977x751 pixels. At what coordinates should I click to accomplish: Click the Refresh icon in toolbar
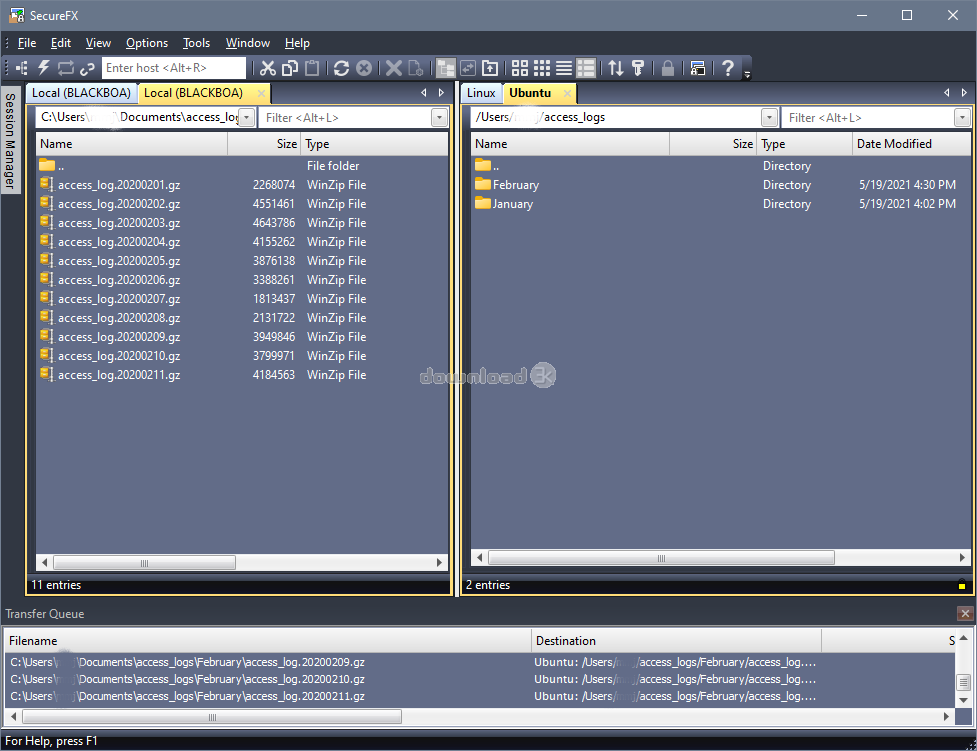point(341,68)
